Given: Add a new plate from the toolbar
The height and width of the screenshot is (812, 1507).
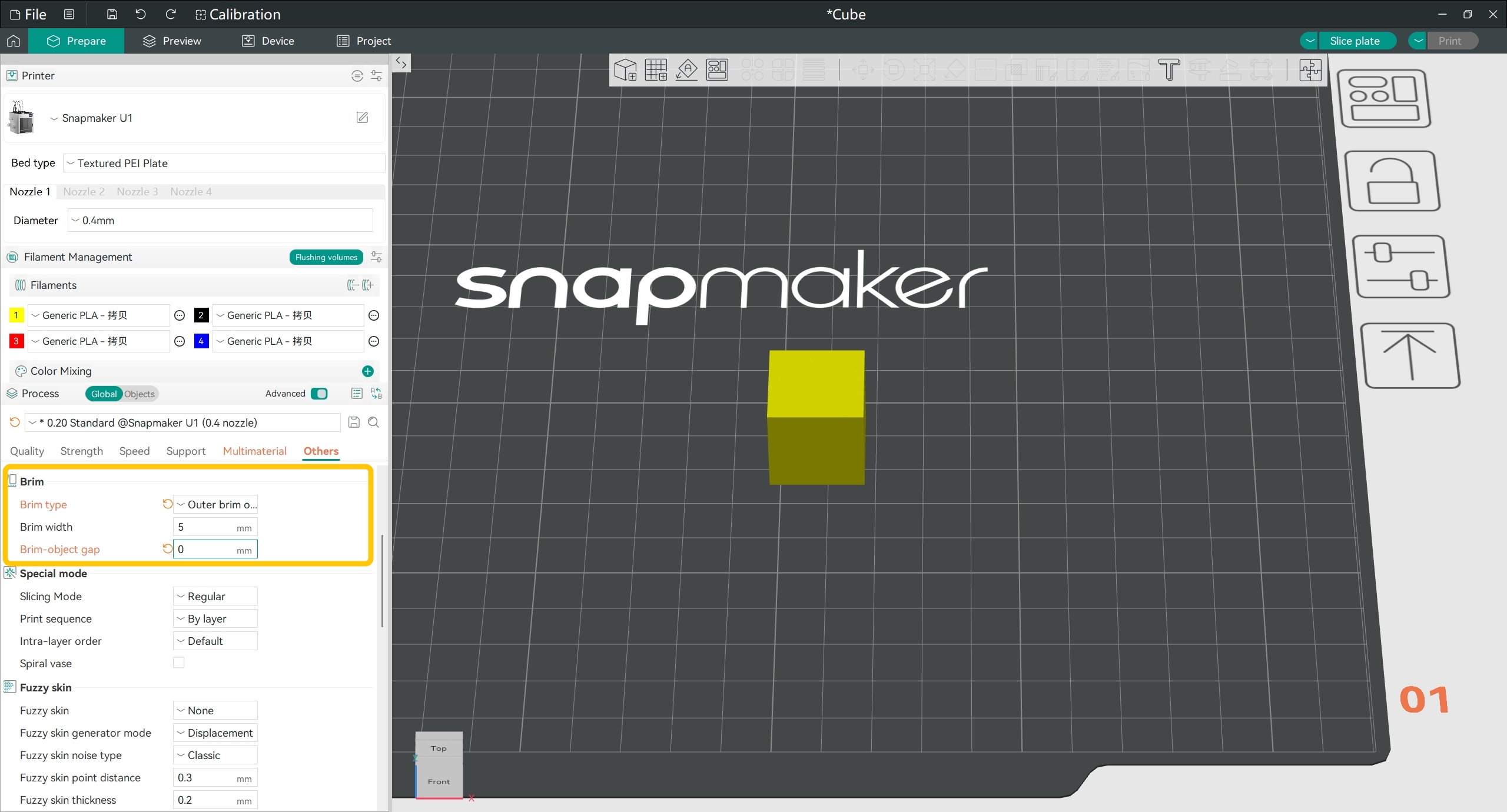Looking at the screenshot, I should tap(656, 70).
